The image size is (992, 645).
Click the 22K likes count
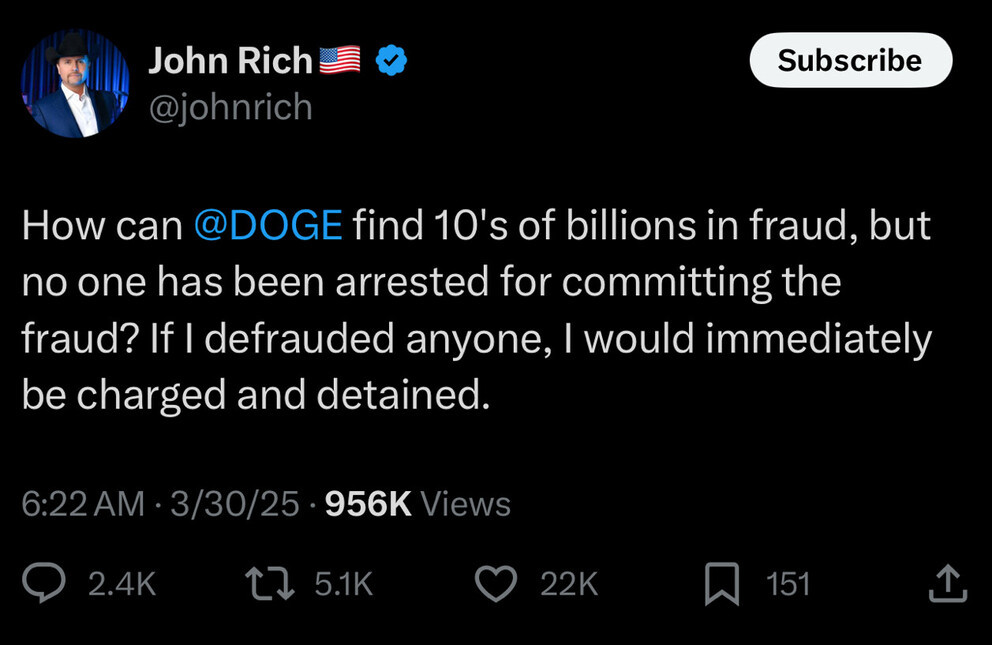click(568, 584)
